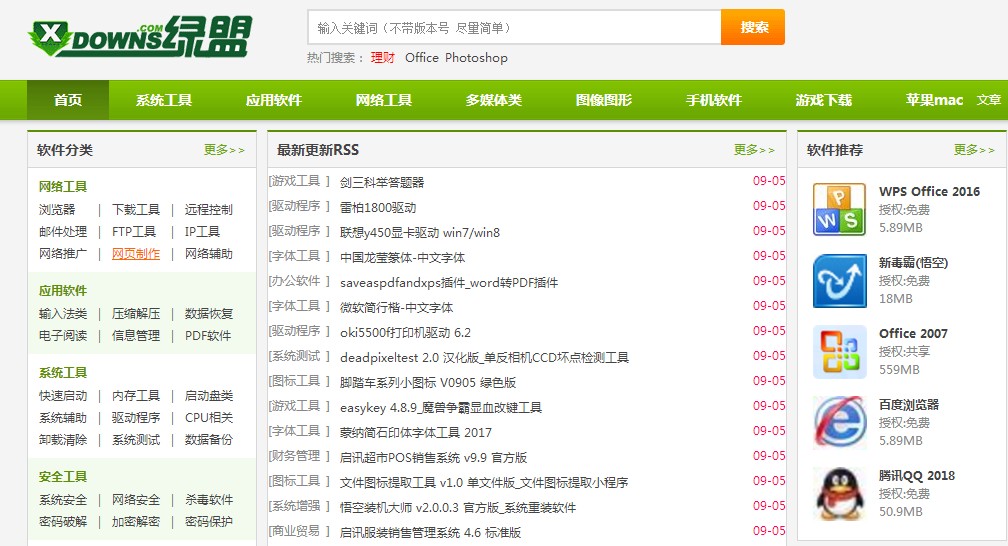Click the [办公软件] category tag
1008x546 pixels.
coord(299,282)
